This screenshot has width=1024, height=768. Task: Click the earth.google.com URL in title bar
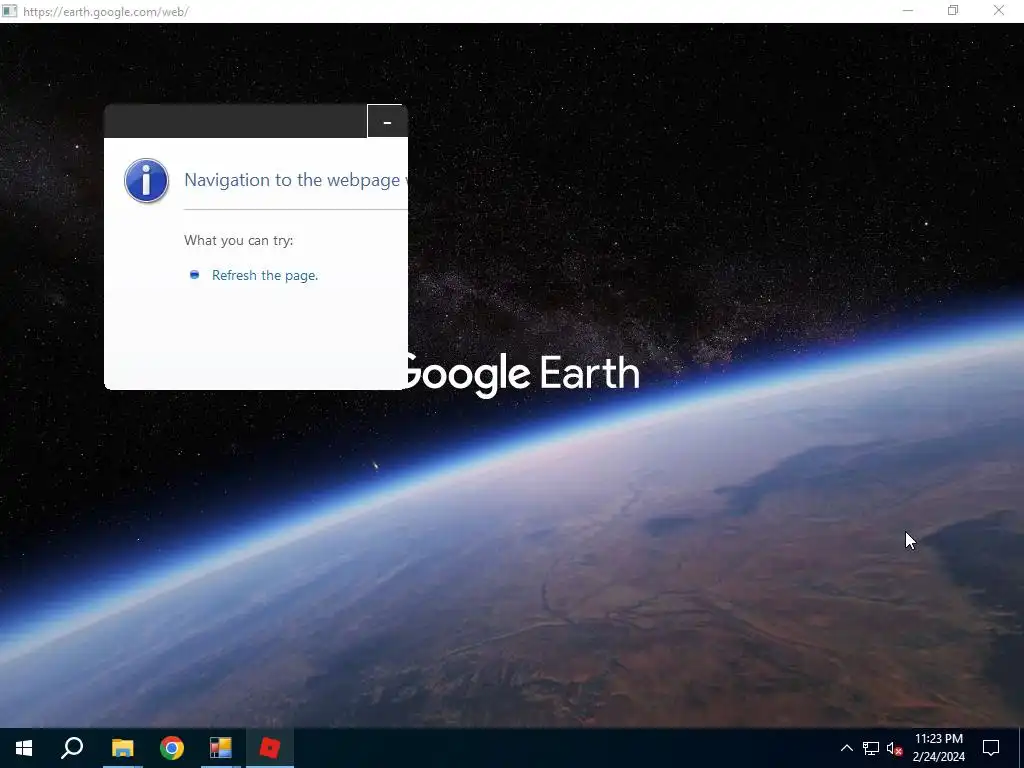pyautogui.click(x=106, y=12)
